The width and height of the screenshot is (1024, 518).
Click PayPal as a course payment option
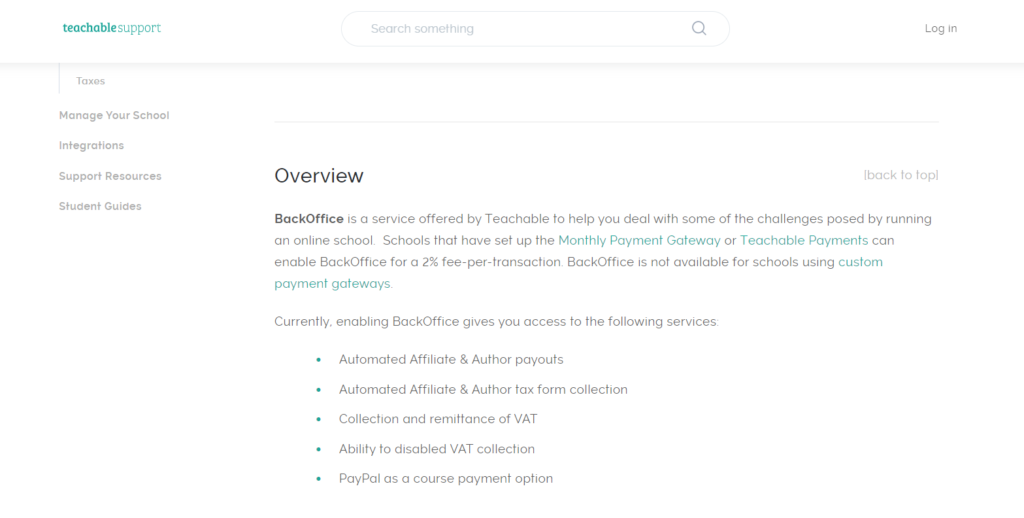coord(445,479)
